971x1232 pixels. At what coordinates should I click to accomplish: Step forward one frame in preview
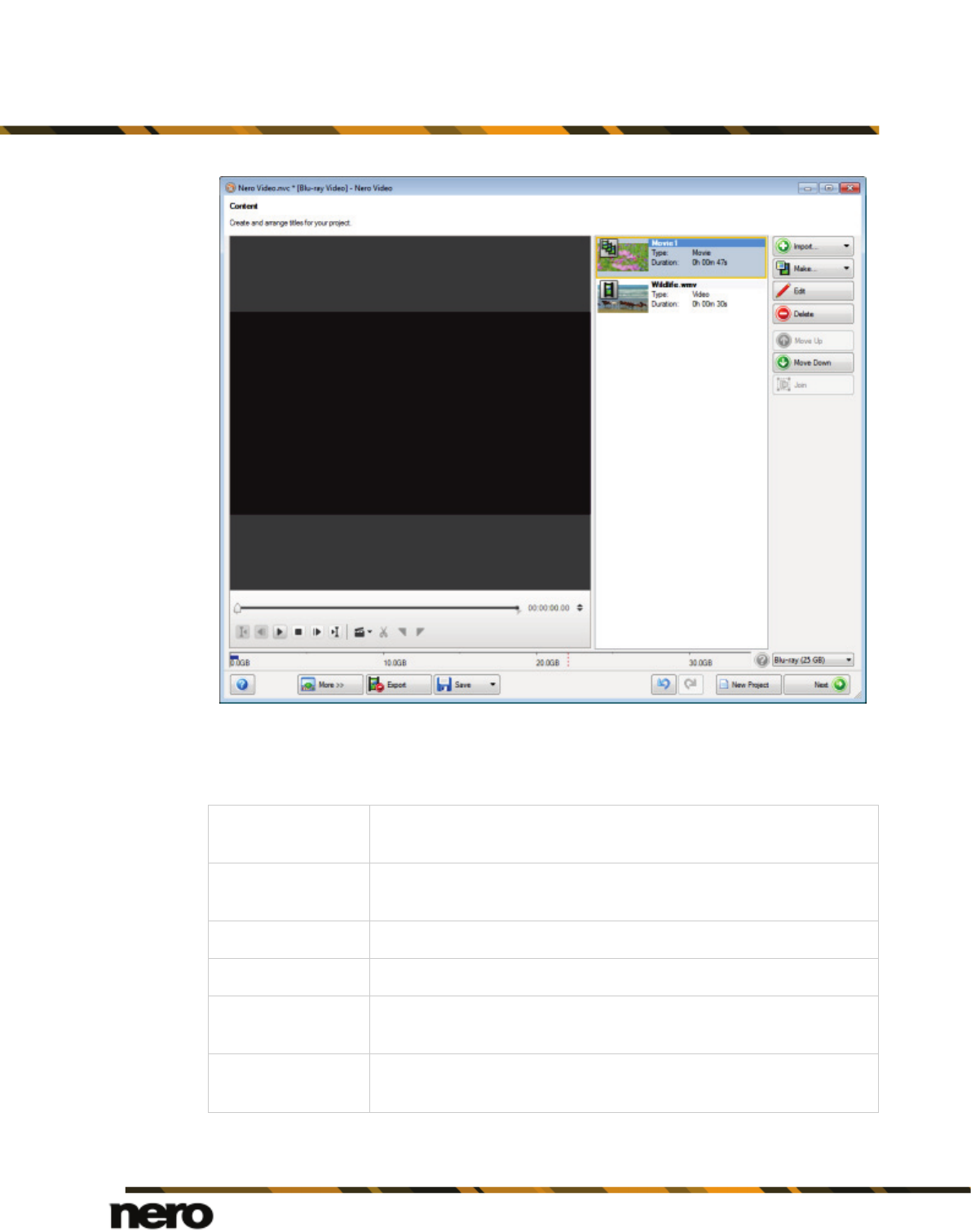317,632
